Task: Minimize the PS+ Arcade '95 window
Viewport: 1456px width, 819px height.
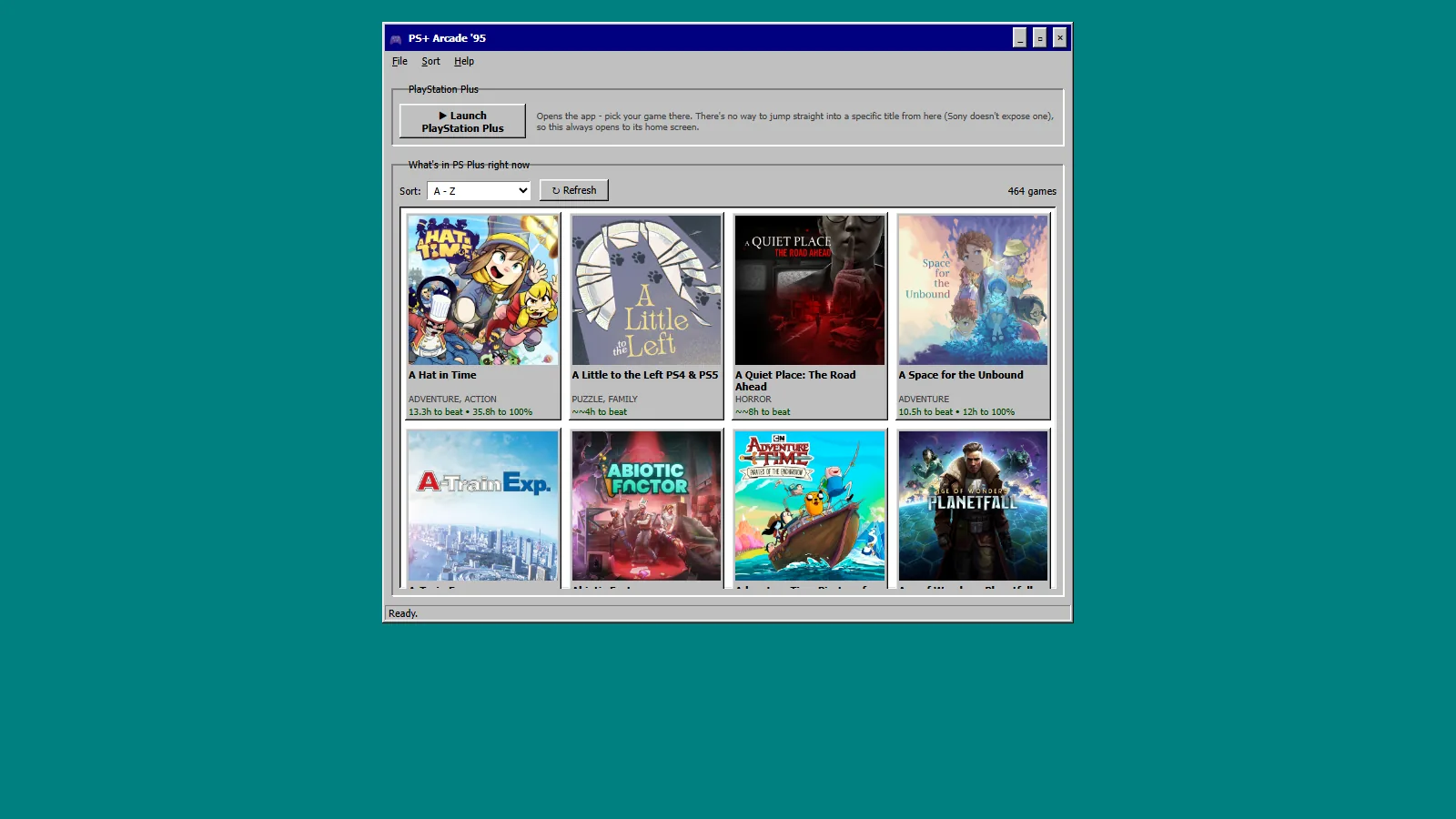Action: (x=1020, y=37)
